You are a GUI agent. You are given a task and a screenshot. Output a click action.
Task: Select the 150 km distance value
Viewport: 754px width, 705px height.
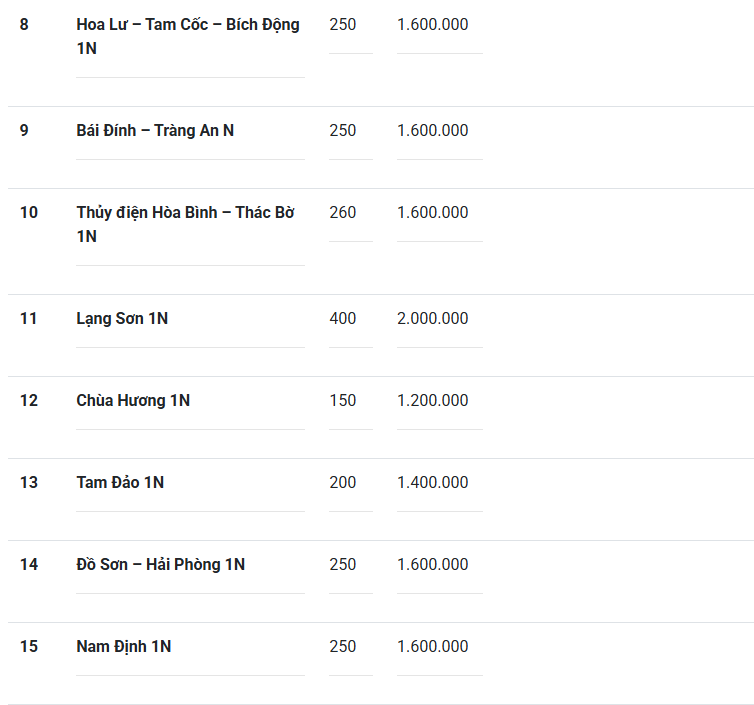tap(342, 400)
